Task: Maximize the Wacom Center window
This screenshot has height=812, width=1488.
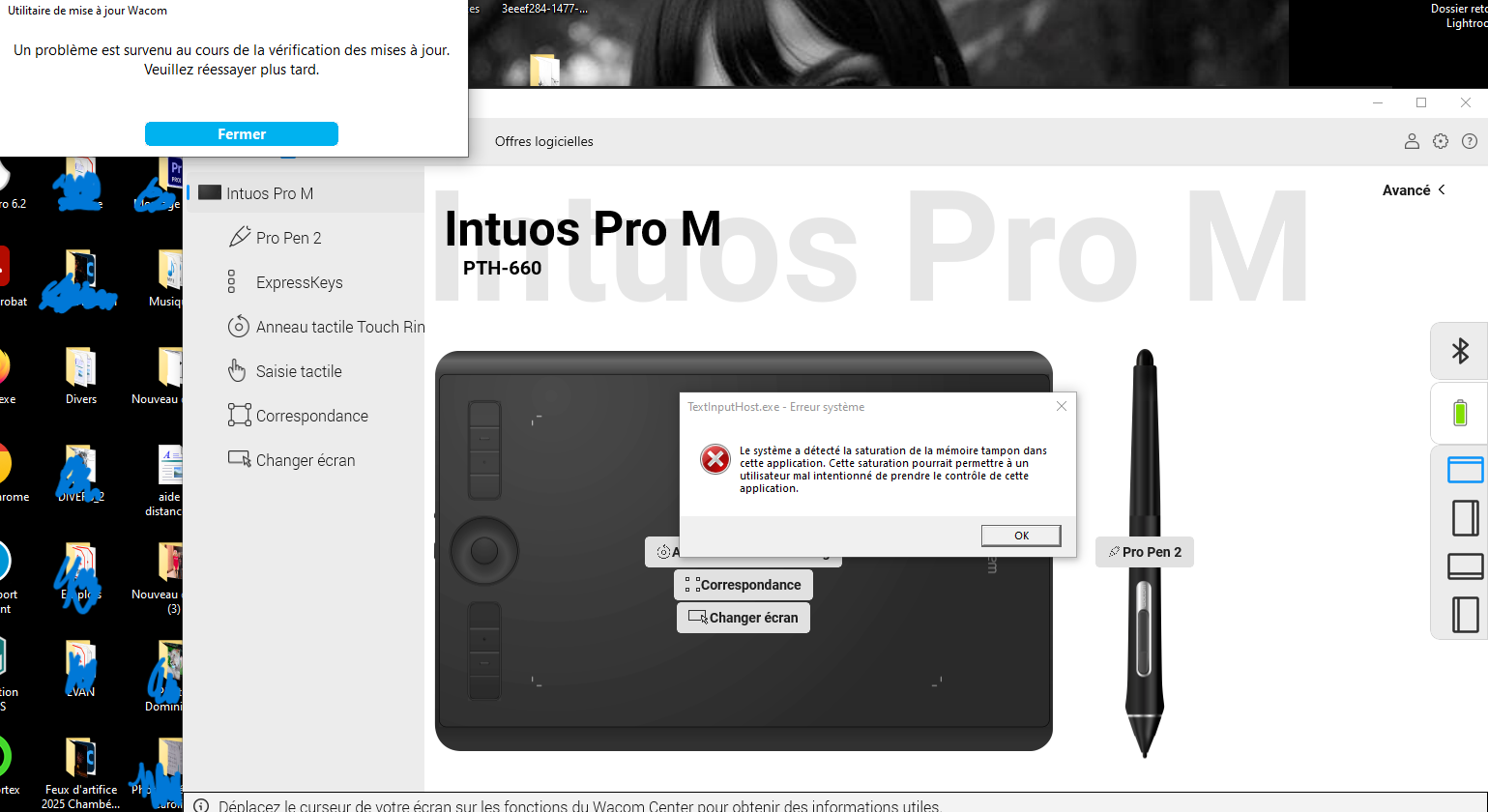Action: (x=1421, y=102)
